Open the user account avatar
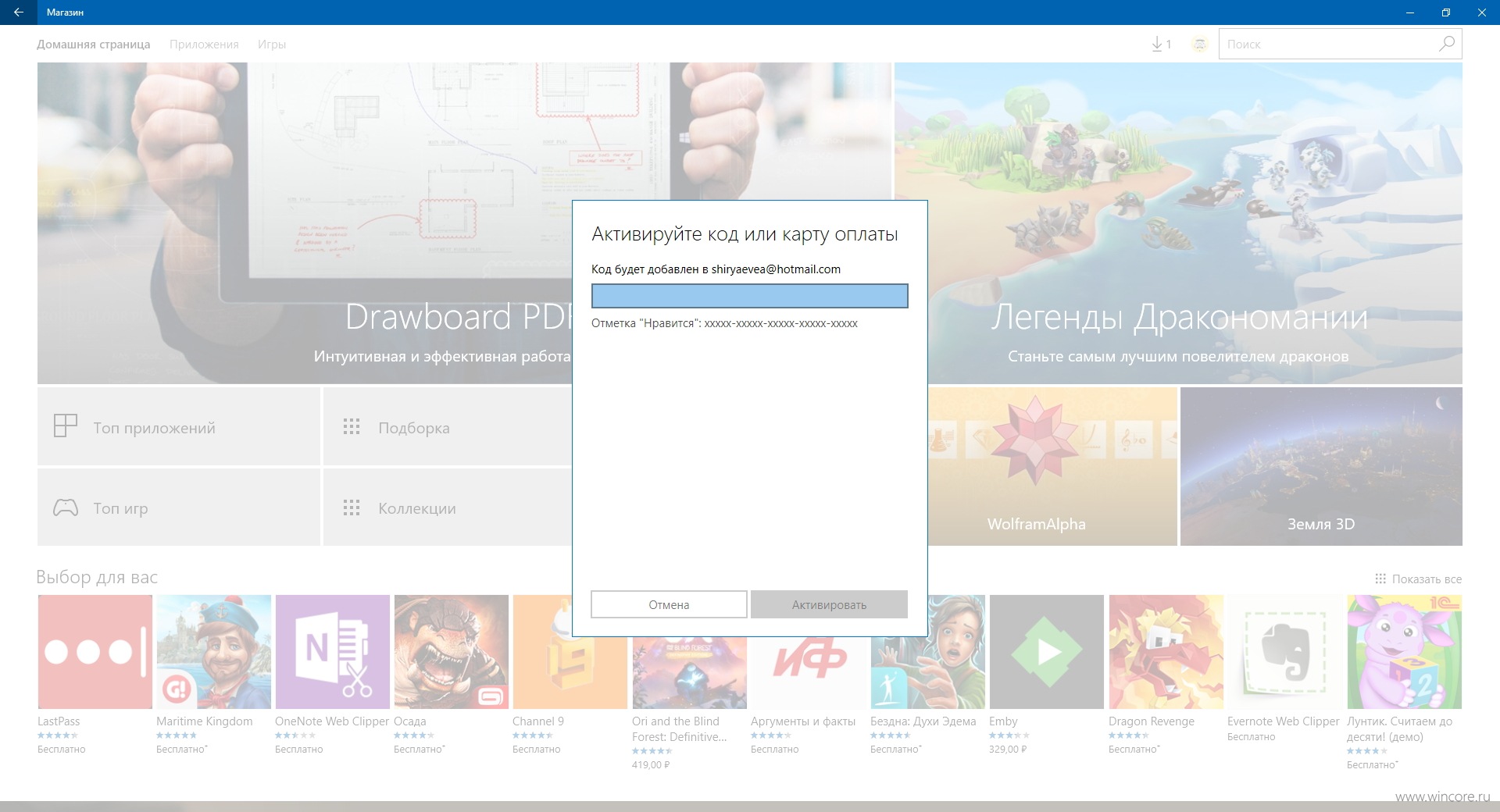 [x=1200, y=45]
